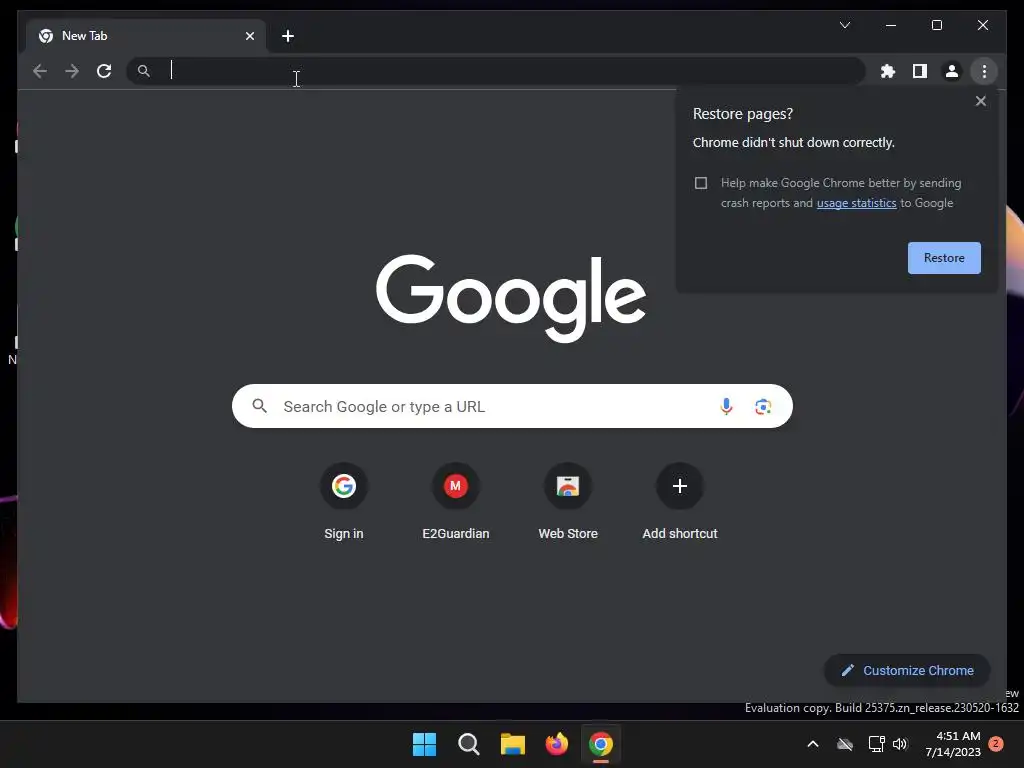Open File Explorer from taskbar
The image size is (1024, 768).
pos(513,744)
